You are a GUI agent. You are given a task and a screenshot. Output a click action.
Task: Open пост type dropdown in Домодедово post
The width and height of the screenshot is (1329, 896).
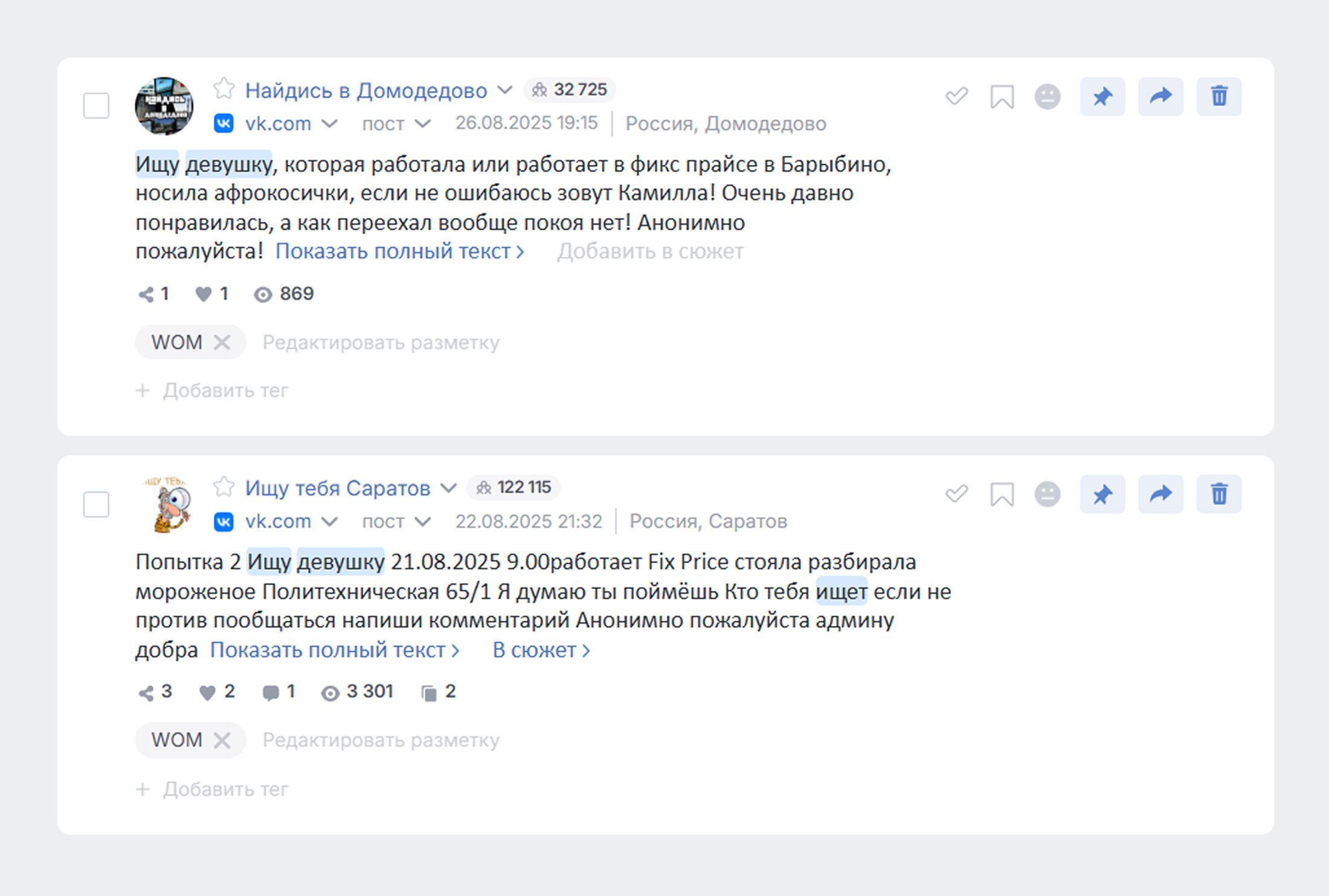tap(422, 124)
